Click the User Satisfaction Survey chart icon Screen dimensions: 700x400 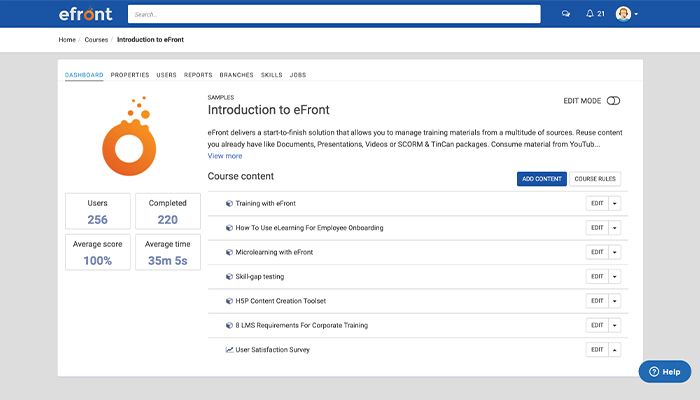(229, 350)
